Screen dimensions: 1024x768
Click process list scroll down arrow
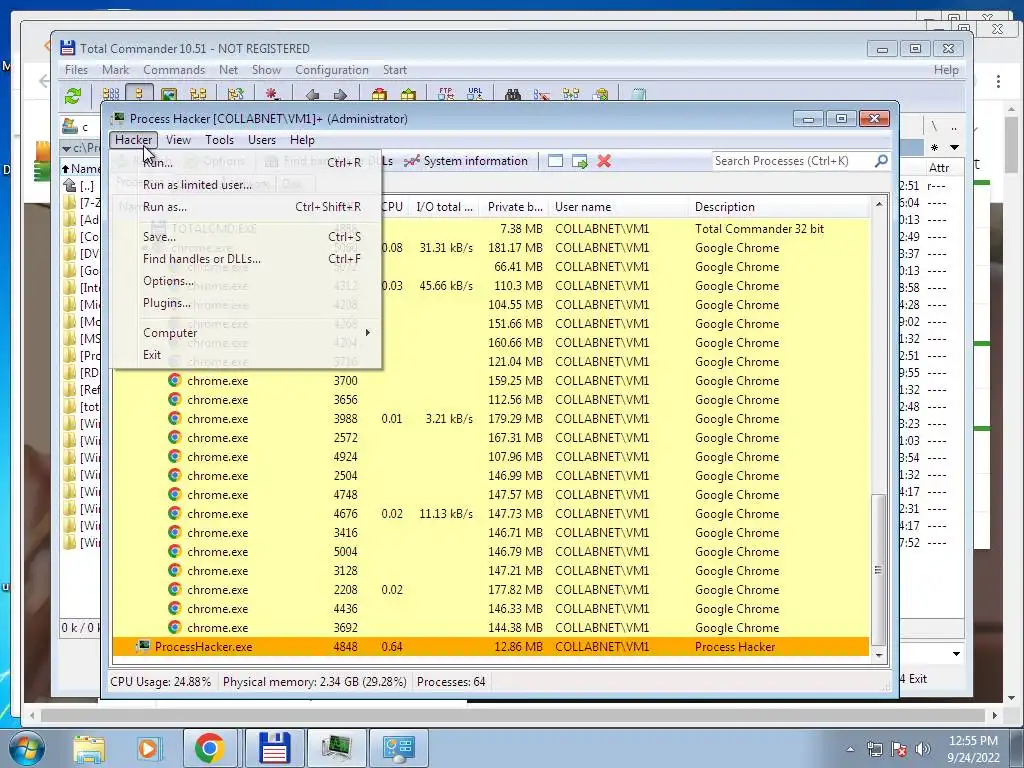[x=879, y=655]
